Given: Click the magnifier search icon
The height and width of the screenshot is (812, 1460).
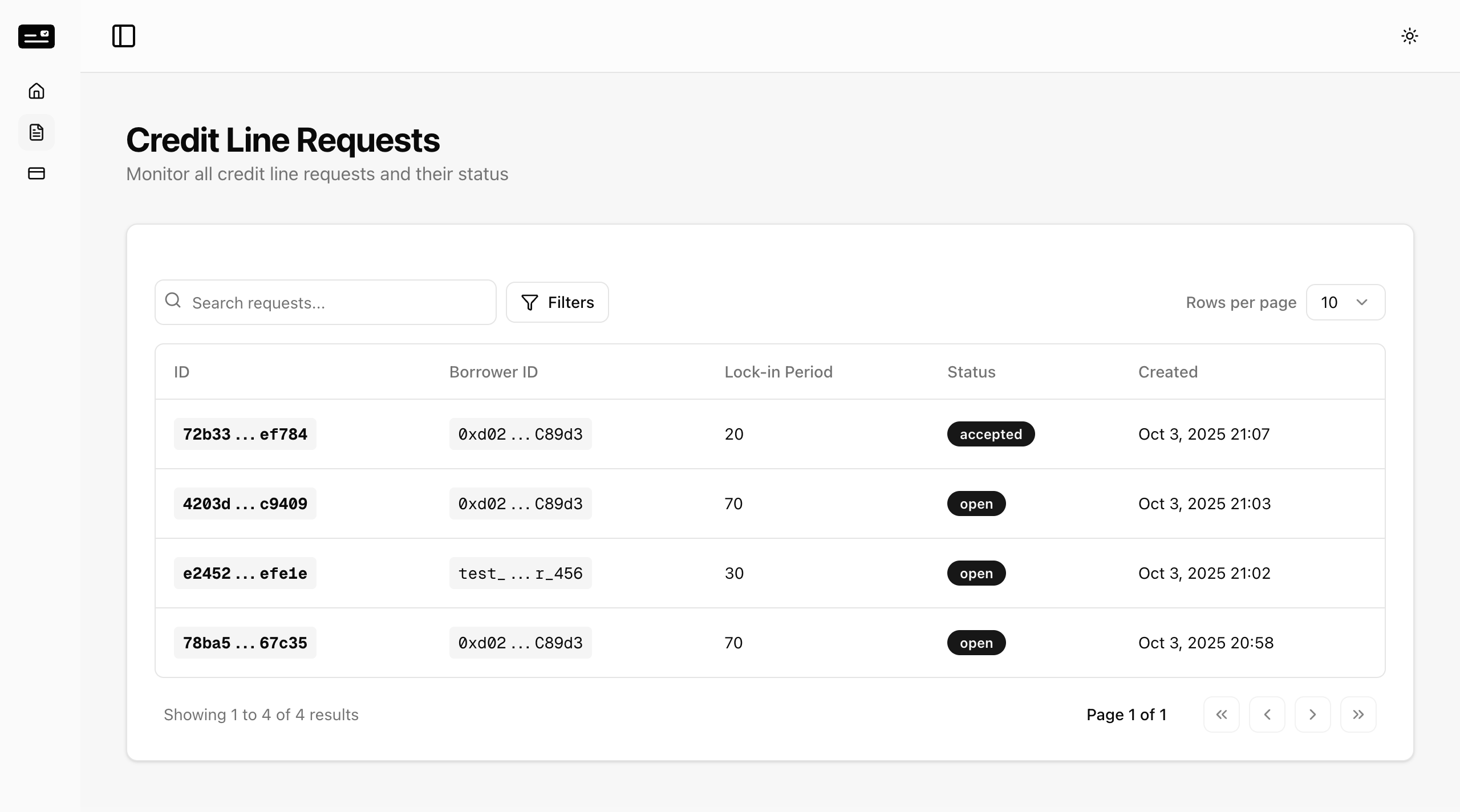Looking at the screenshot, I should [x=173, y=301].
